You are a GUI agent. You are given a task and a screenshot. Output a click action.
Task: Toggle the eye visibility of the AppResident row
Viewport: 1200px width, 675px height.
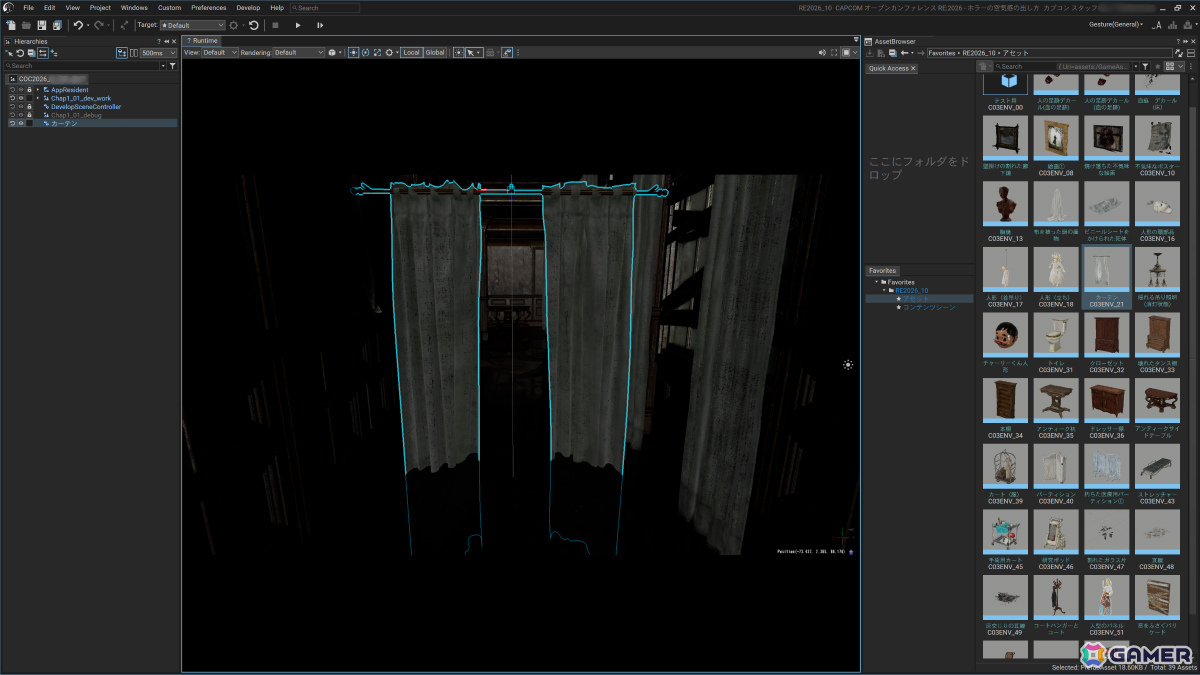21,90
